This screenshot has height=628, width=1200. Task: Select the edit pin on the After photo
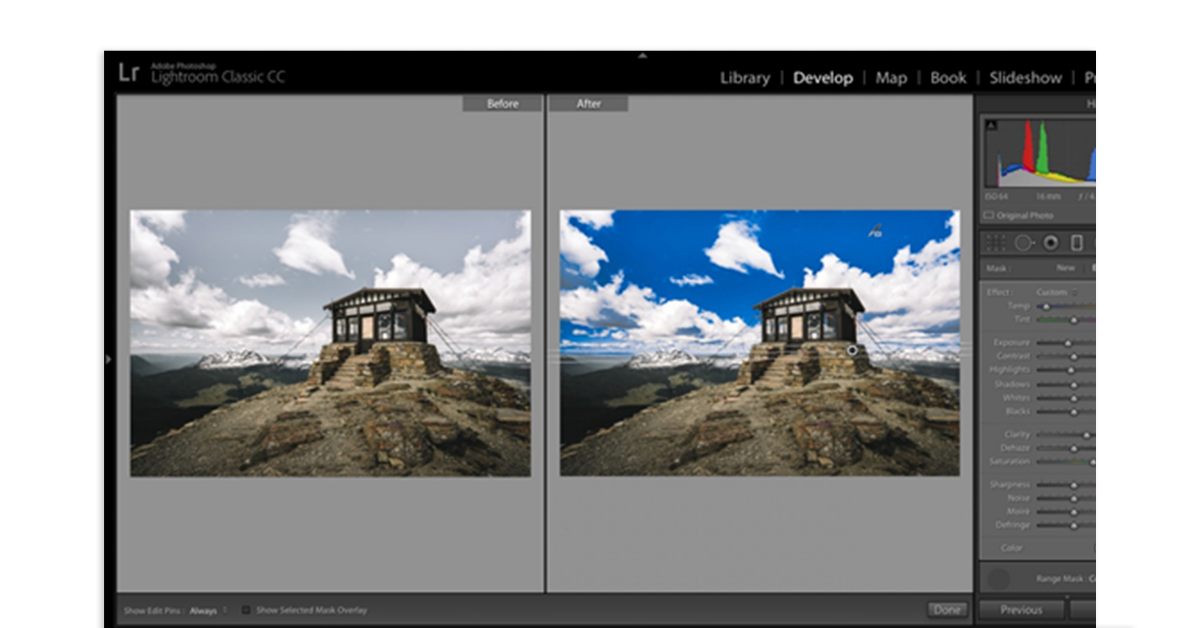[852, 350]
